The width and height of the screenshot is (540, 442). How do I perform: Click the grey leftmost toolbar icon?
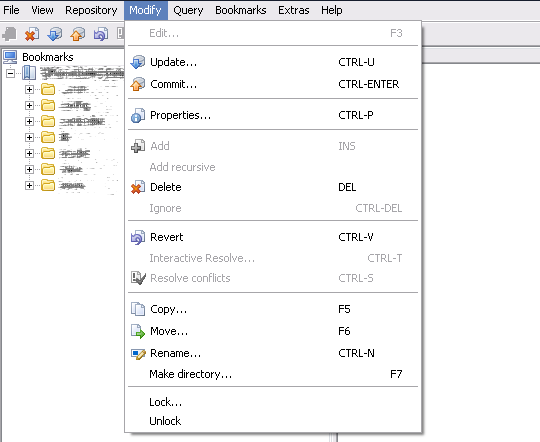click(x=9, y=34)
